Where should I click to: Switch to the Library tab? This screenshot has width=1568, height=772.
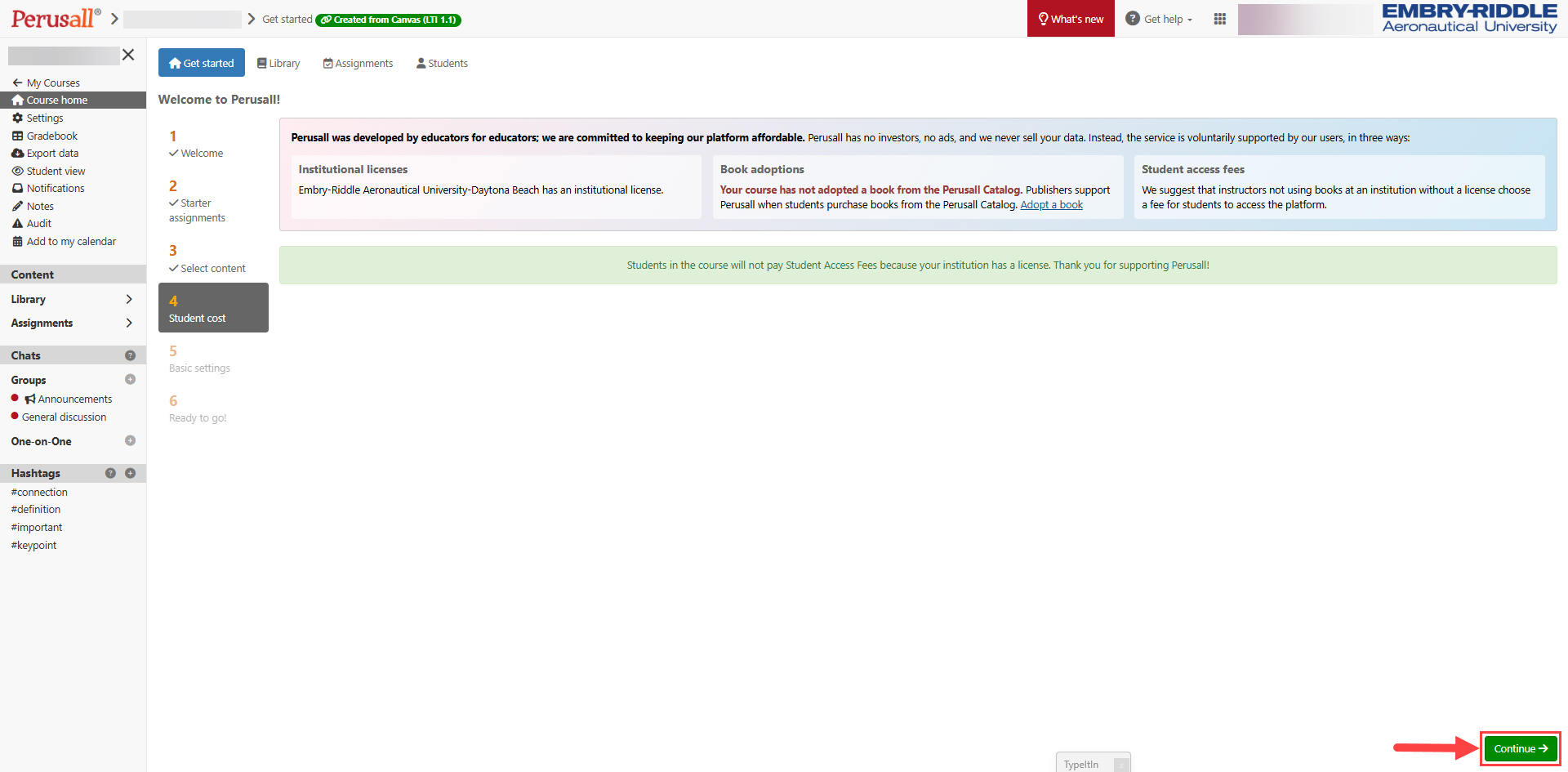278,63
